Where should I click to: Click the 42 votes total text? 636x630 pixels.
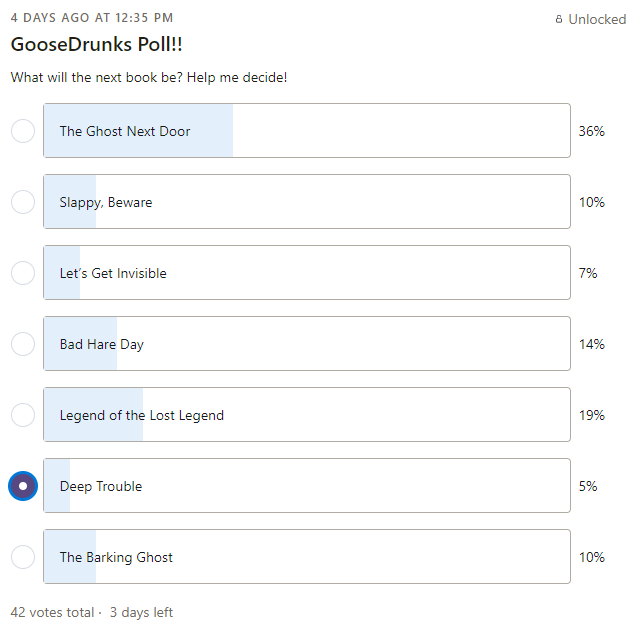point(52,612)
